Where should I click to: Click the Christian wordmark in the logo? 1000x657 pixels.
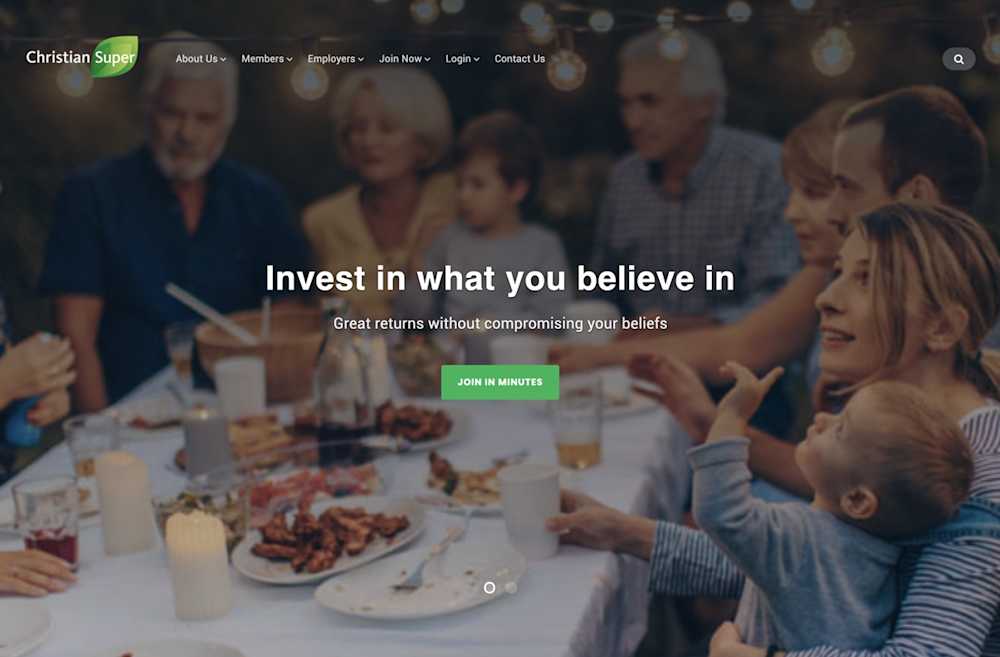pos(58,57)
